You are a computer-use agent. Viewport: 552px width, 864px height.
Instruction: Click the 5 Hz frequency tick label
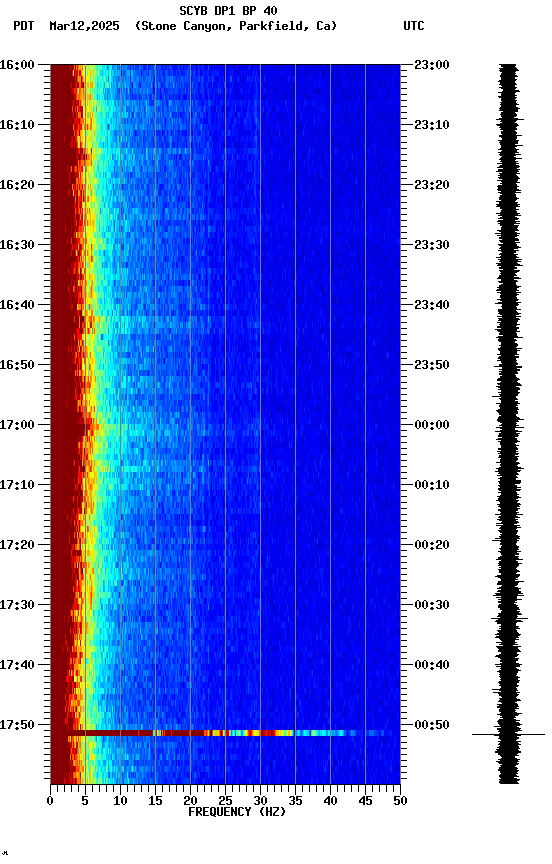[85, 801]
